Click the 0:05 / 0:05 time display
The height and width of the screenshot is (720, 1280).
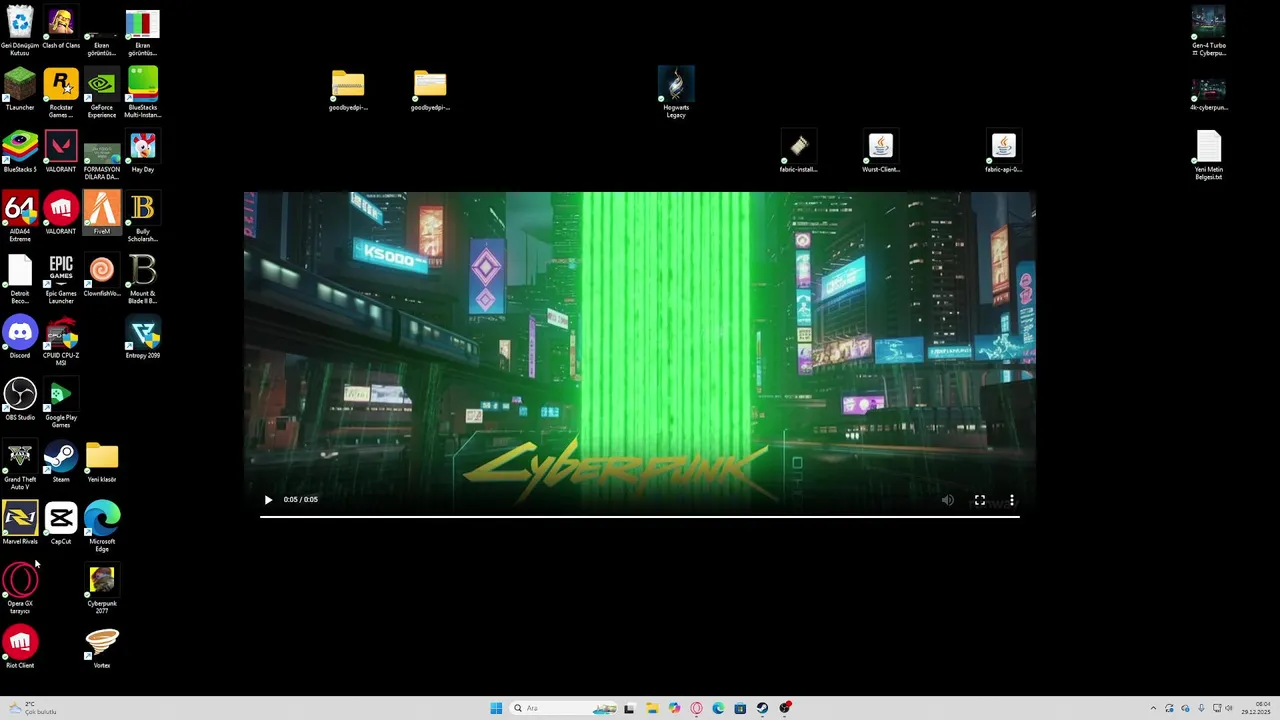click(301, 500)
